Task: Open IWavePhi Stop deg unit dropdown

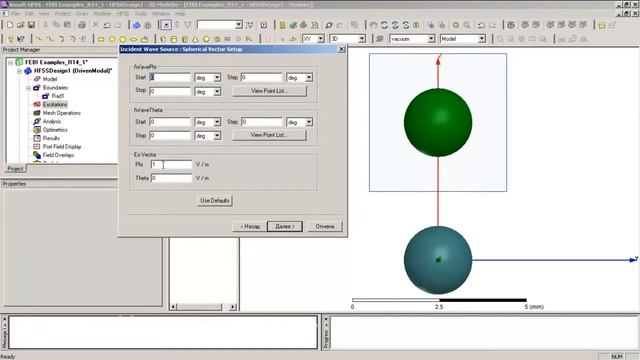Action: tap(217, 92)
